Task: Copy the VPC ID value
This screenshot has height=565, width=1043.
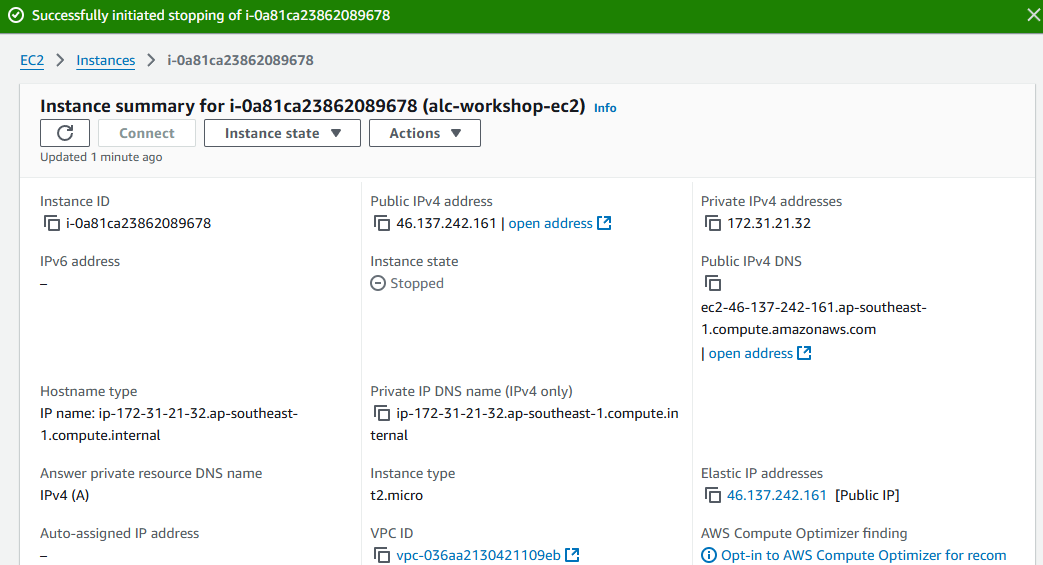Action: [x=382, y=556]
